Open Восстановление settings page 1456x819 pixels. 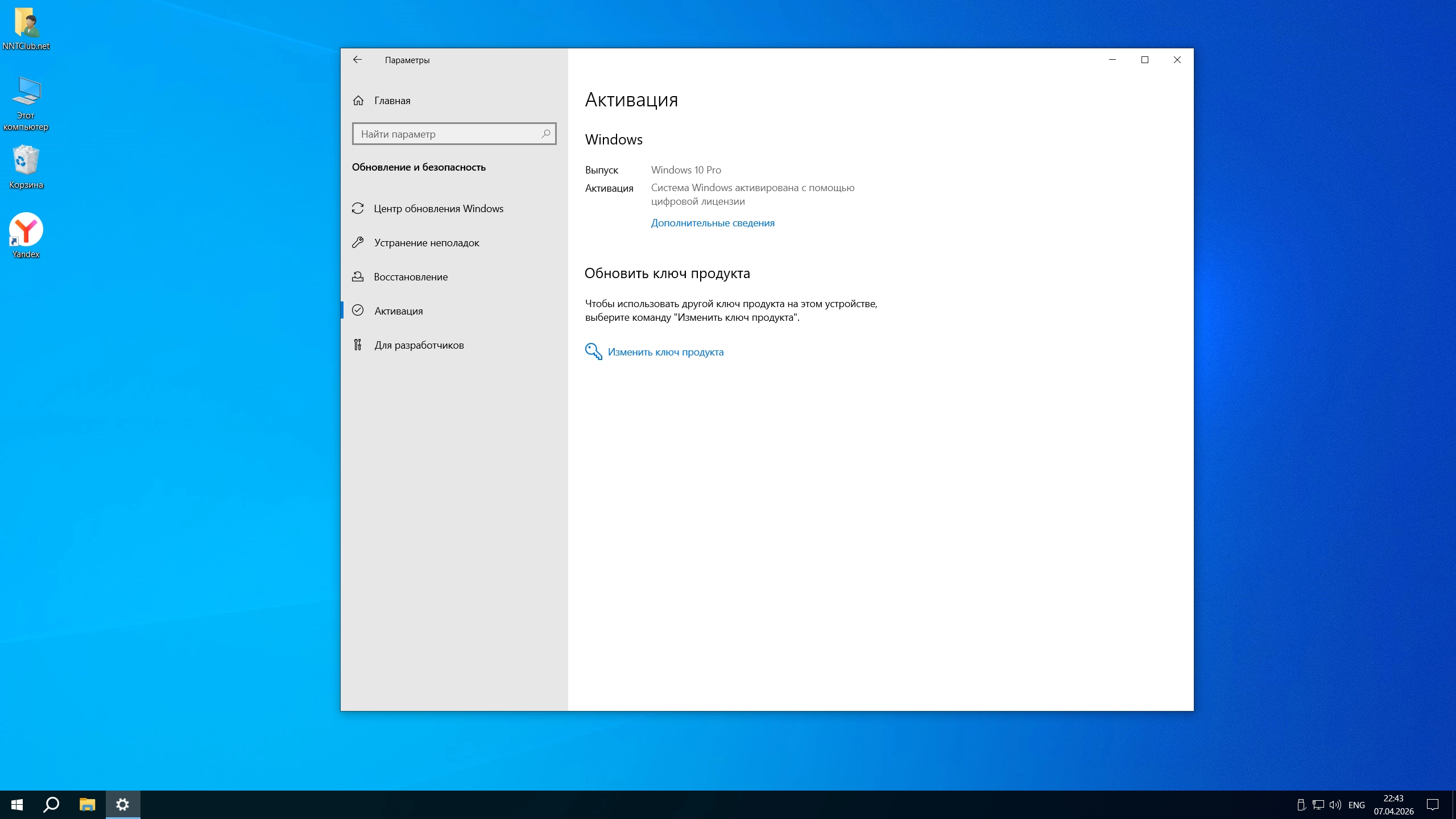(x=410, y=277)
